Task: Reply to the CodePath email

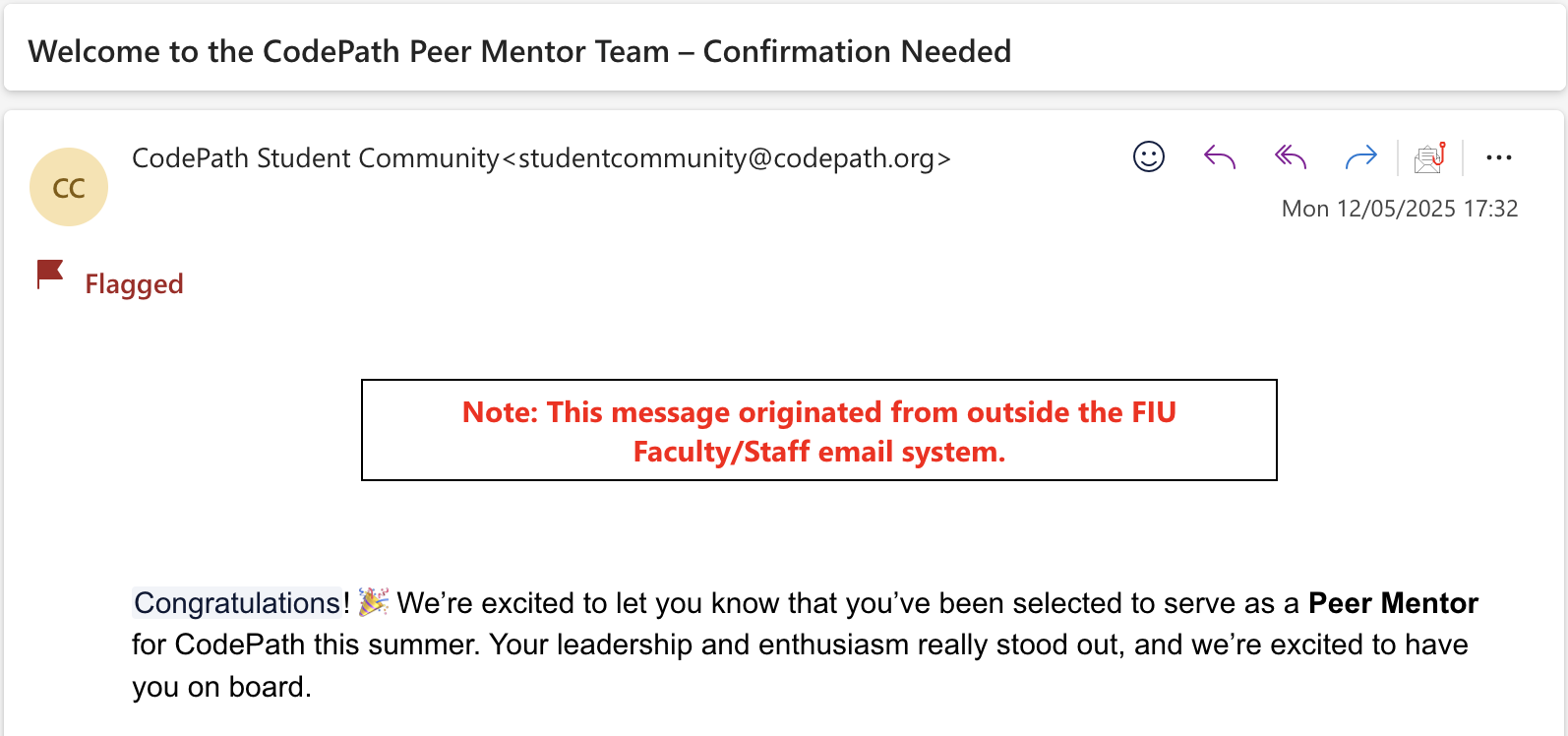Action: tap(1220, 157)
